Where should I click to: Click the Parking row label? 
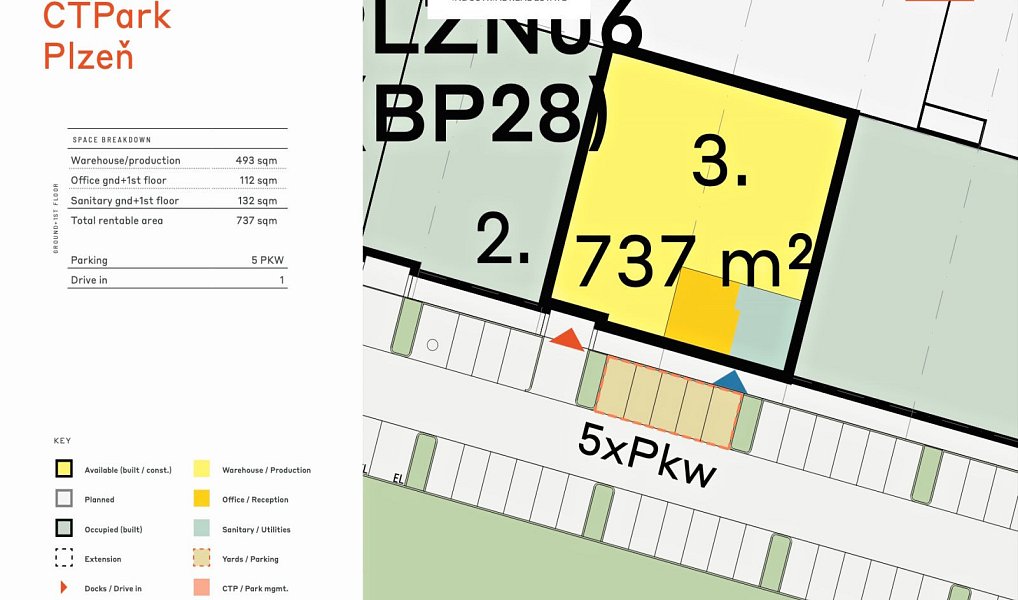(x=89, y=260)
